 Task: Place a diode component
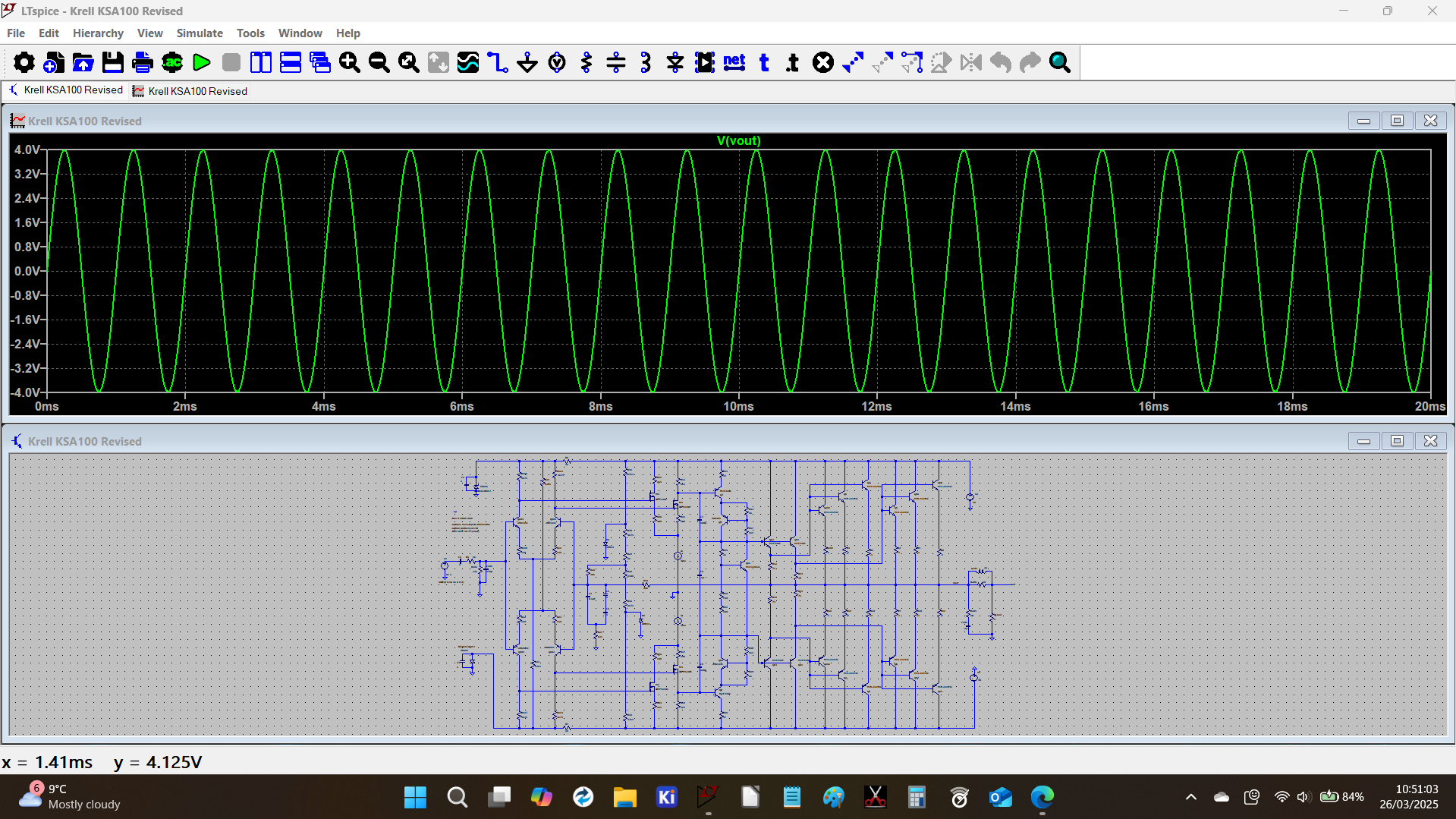675,62
